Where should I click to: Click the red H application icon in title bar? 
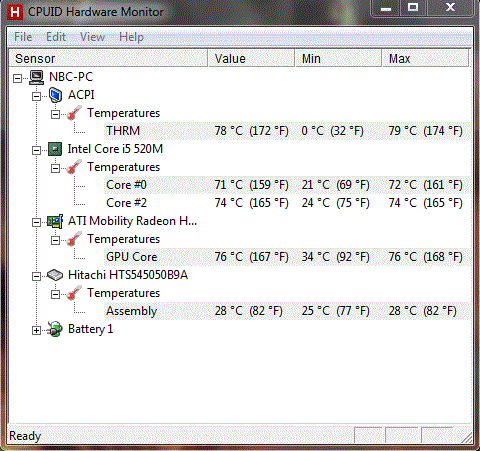(15, 12)
